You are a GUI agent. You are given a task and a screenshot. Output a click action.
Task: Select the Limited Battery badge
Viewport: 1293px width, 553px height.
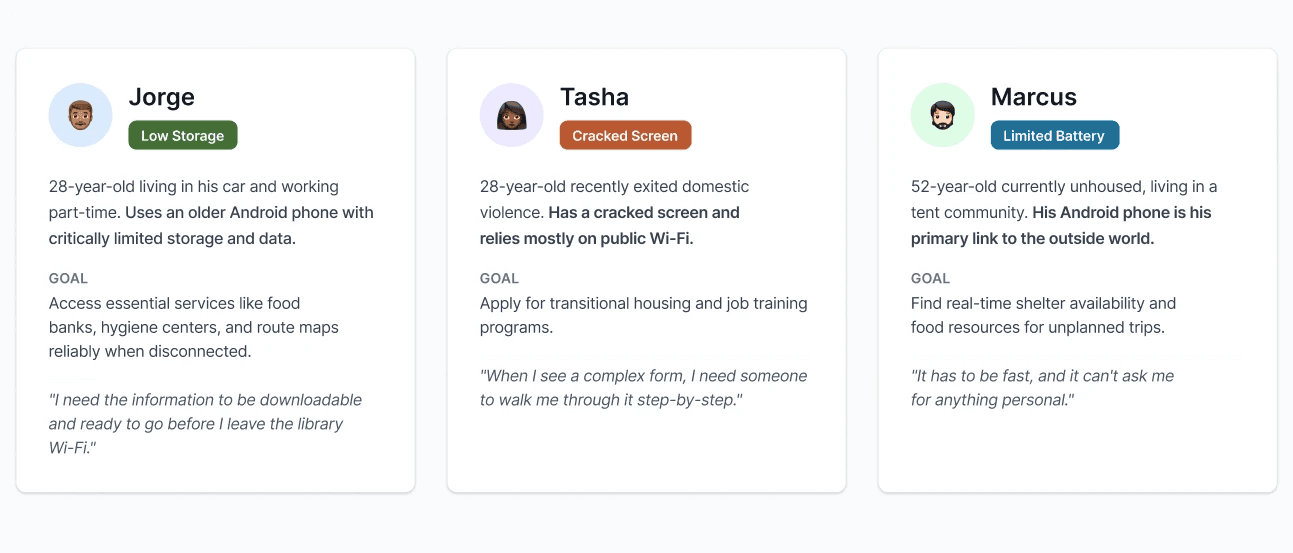coord(1054,136)
